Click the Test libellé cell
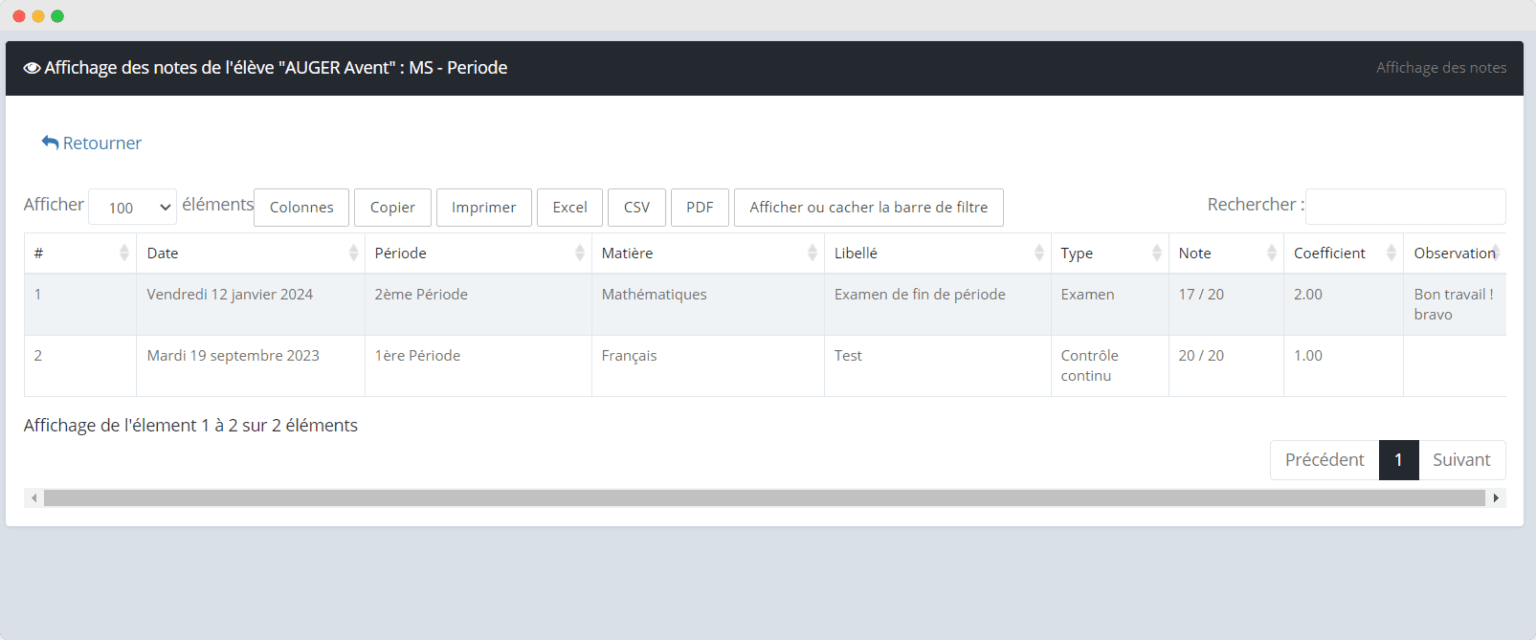Image resolution: width=1536 pixels, height=640 pixels. pos(938,366)
